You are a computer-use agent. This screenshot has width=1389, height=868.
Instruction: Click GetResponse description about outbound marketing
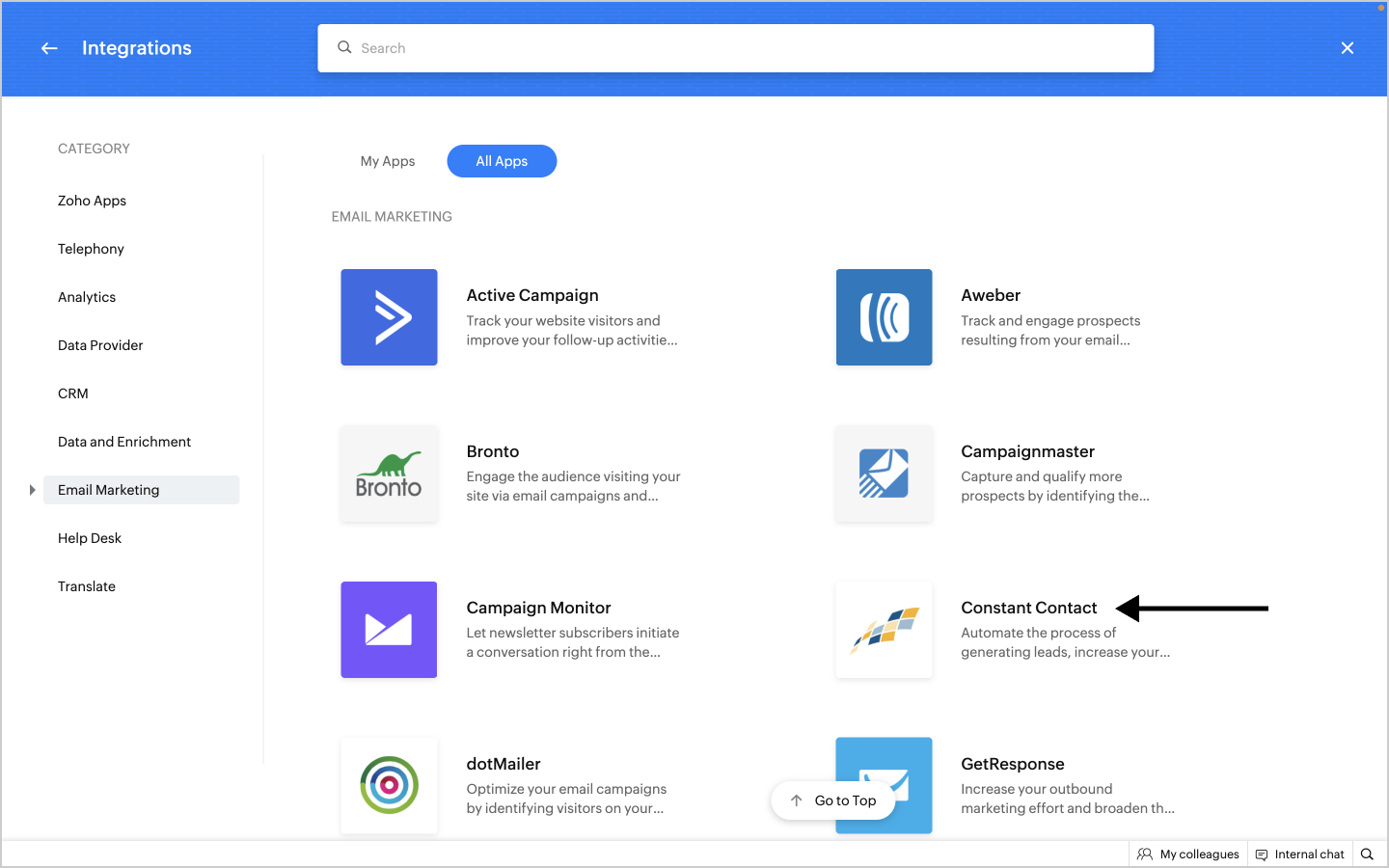1068,800
